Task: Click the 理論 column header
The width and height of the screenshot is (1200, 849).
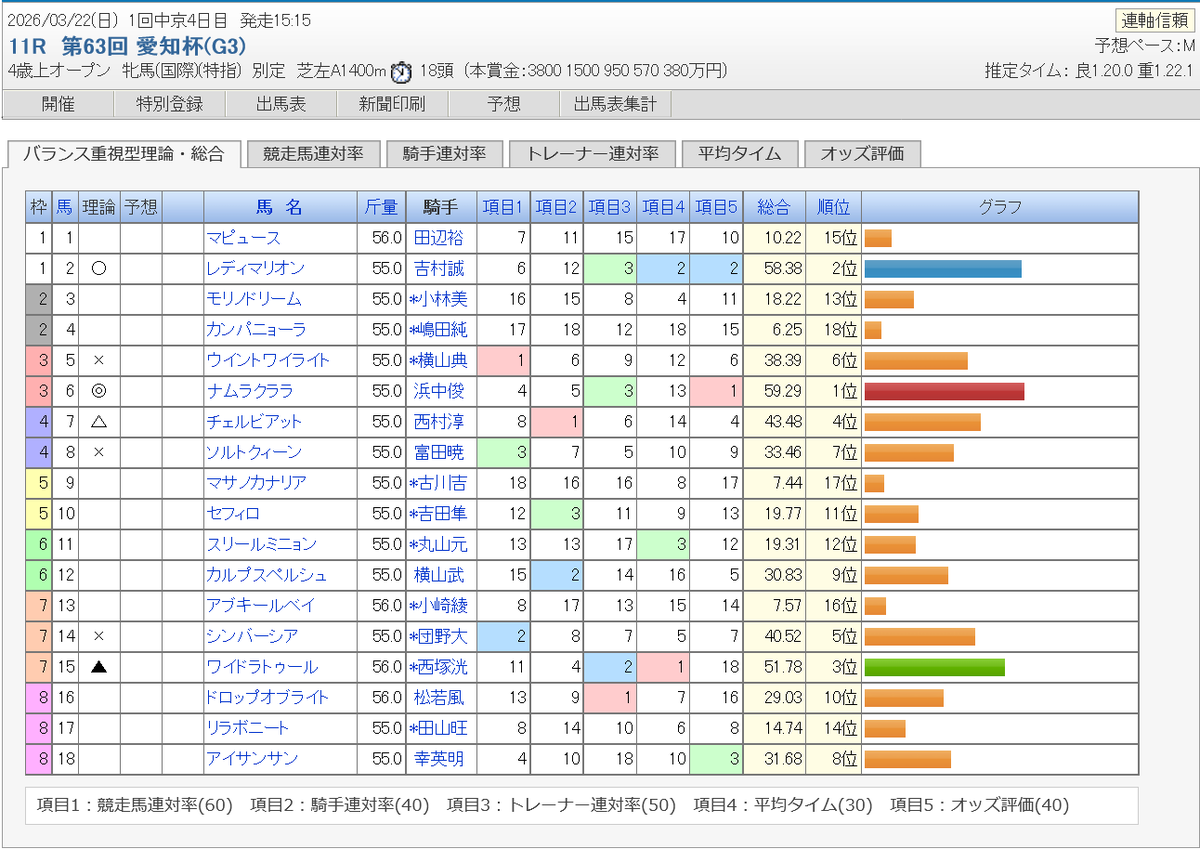Action: (x=99, y=207)
